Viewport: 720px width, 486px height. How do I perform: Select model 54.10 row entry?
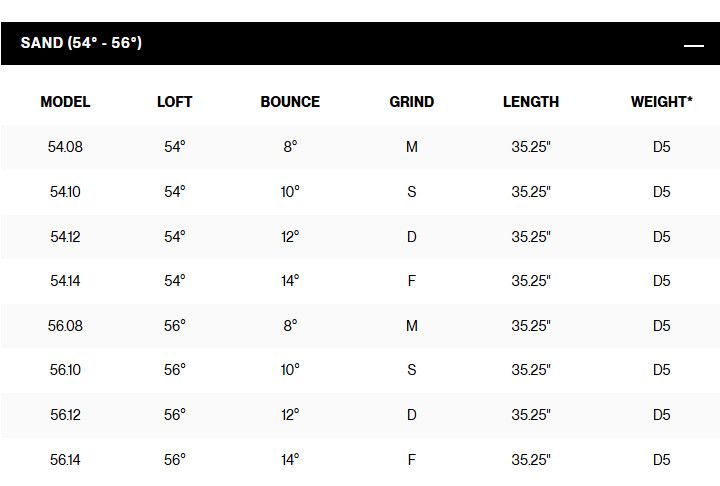click(65, 192)
